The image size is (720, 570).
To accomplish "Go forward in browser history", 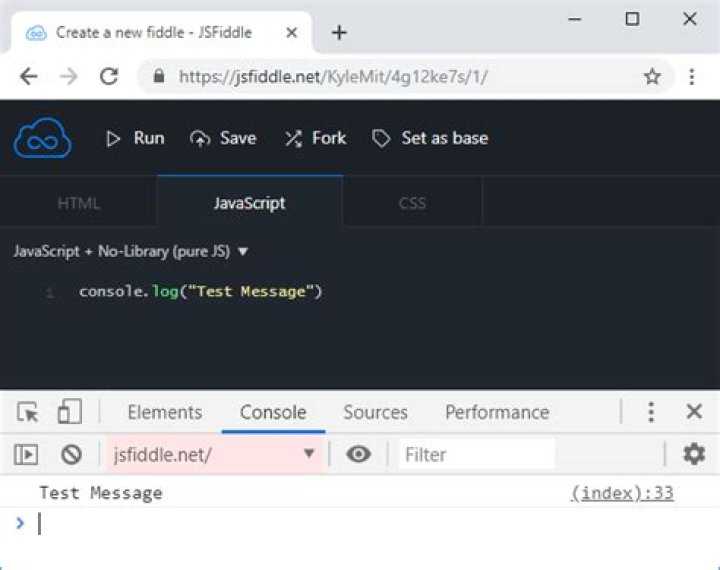I will (69, 76).
